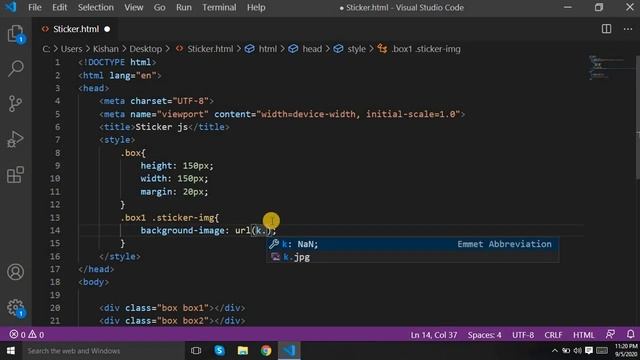Change line ending via CRLF indicator
Viewport: 640px width, 360px height.
553,335
